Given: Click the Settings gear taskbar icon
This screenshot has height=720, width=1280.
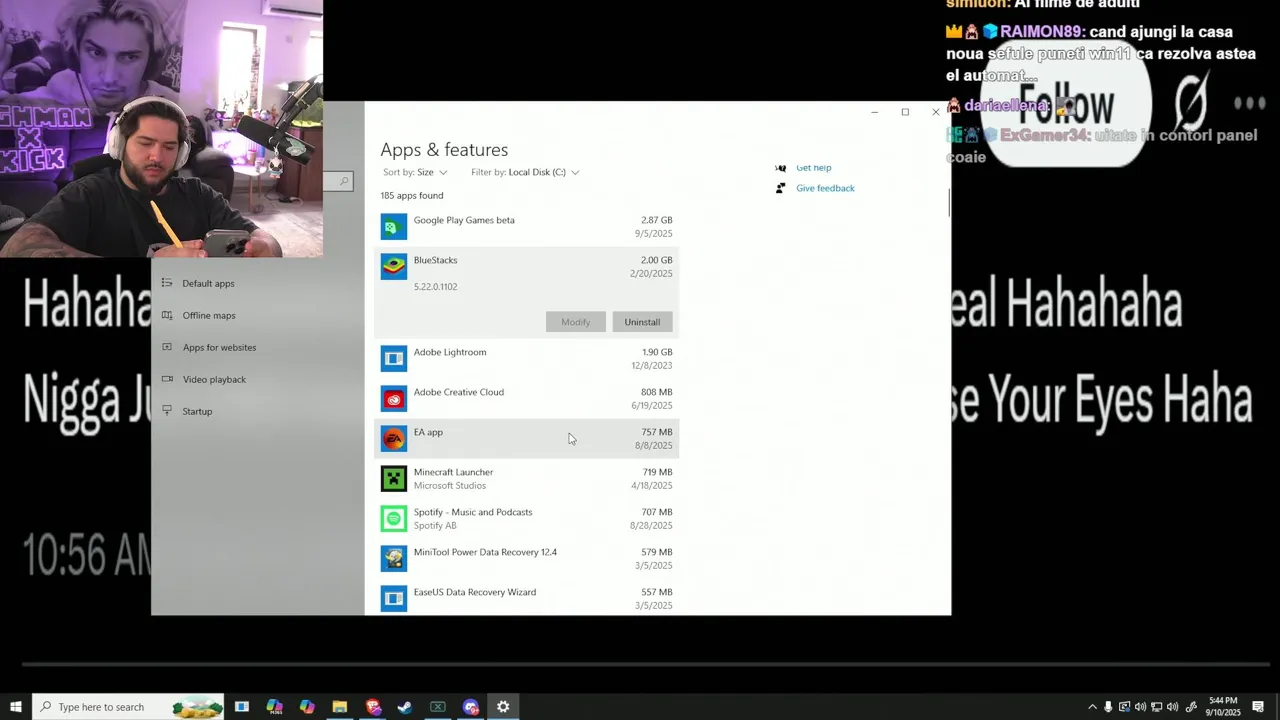Looking at the screenshot, I should pyautogui.click(x=503, y=707).
